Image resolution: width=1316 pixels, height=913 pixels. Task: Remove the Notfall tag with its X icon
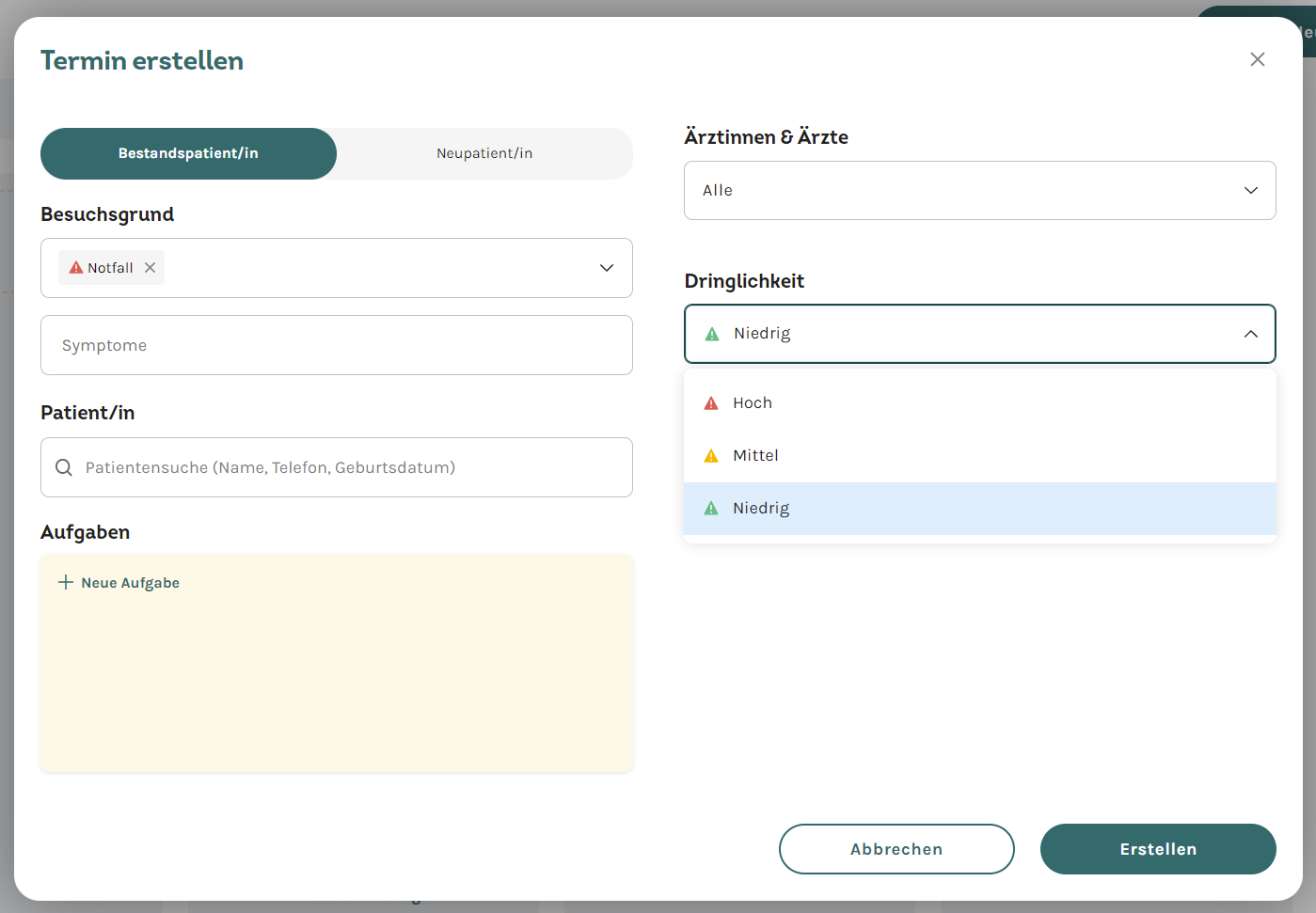coord(150,268)
